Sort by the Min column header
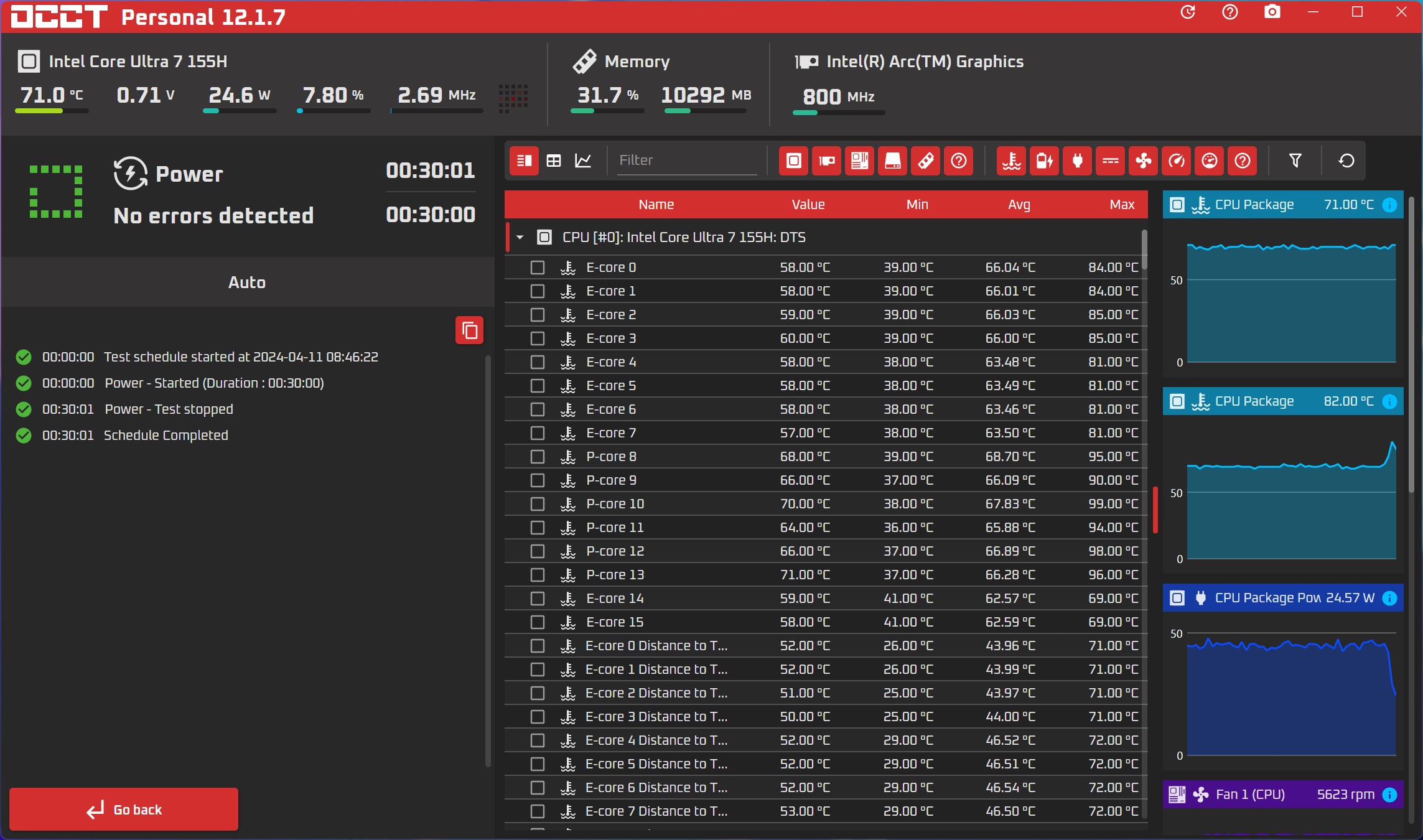 point(917,205)
